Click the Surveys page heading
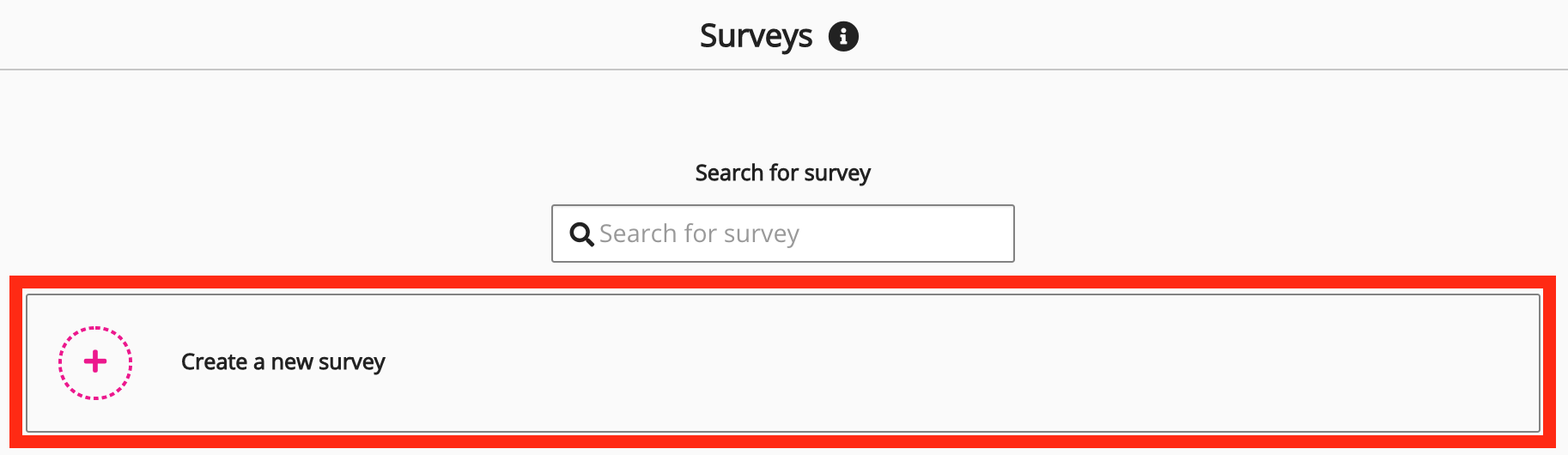The height and width of the screenshot is (455, 1568). pyautogui.click(x=756, y=37)
